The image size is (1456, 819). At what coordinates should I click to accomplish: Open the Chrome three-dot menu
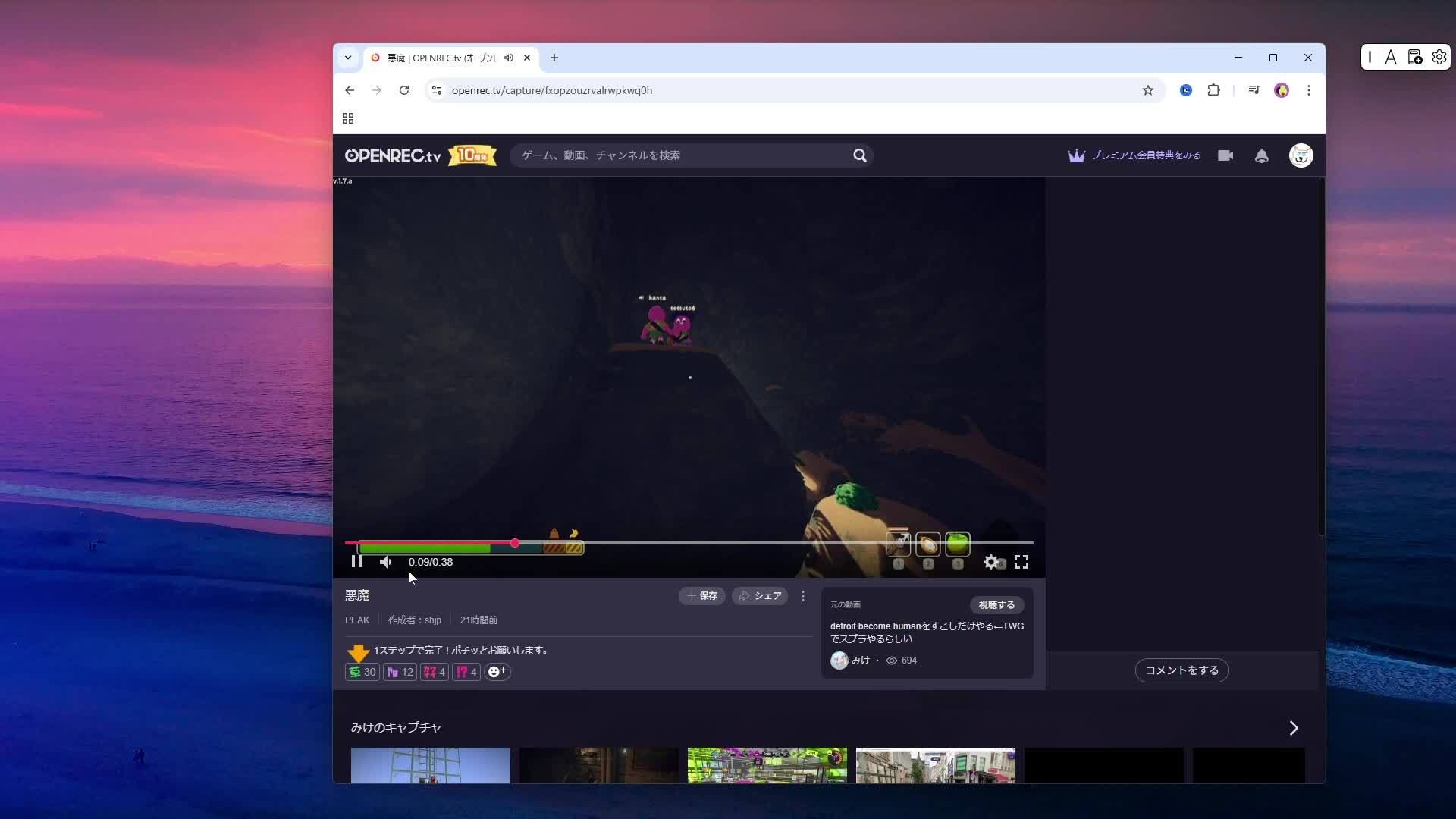[1308, 90]
